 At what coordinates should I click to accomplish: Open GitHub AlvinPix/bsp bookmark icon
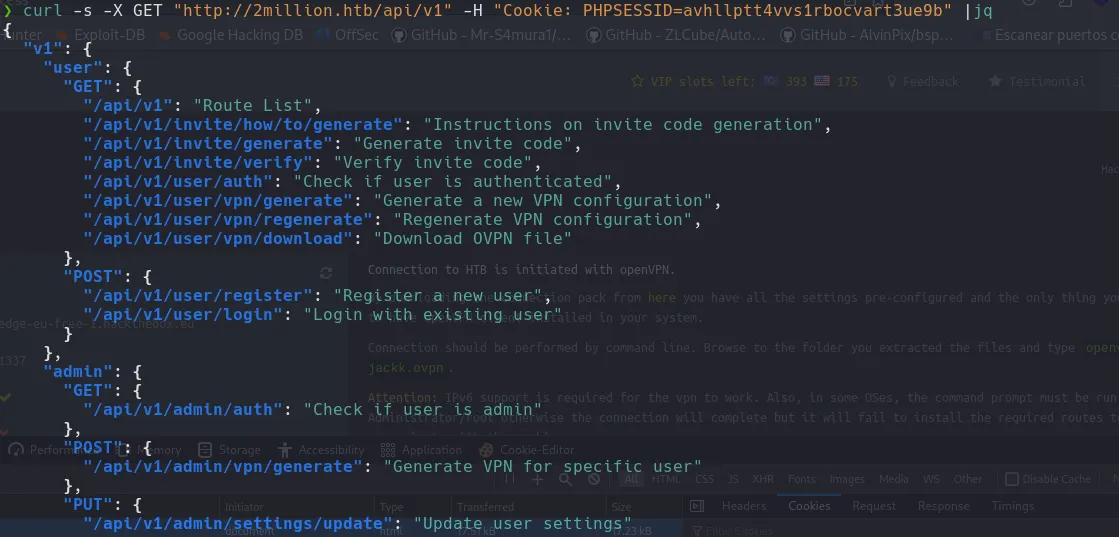788,34
